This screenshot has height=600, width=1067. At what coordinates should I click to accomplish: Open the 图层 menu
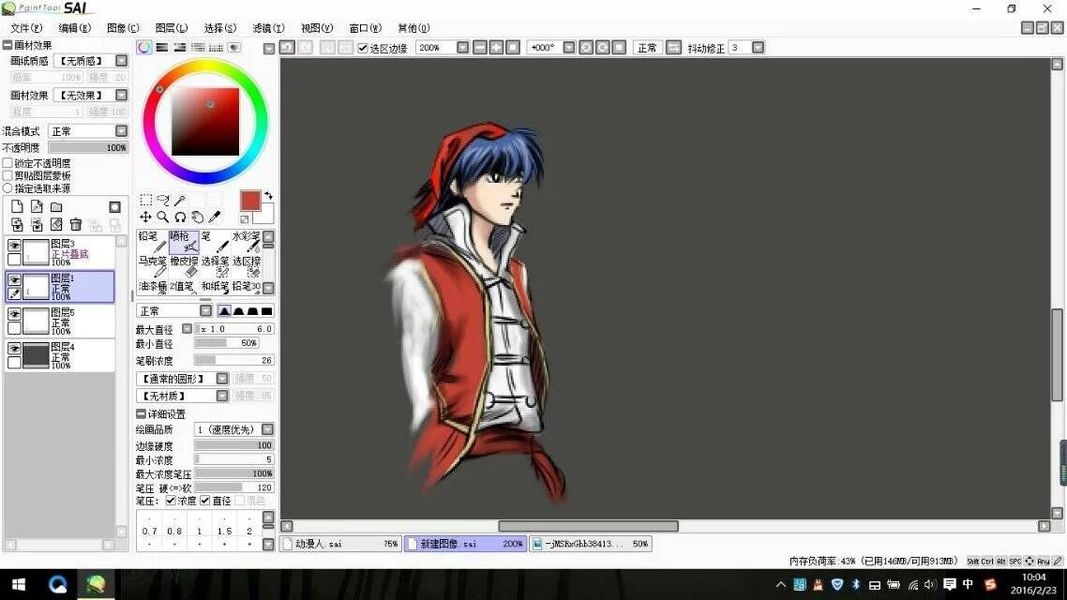click(x=171, y=28)
